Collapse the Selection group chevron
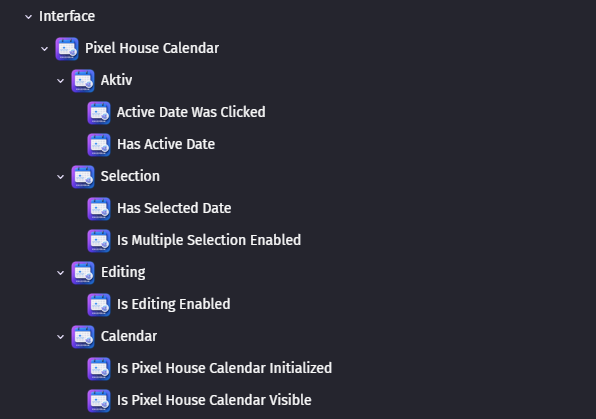Image resolution: width=596 pixels, height=419 pixels. pos(60,177)
